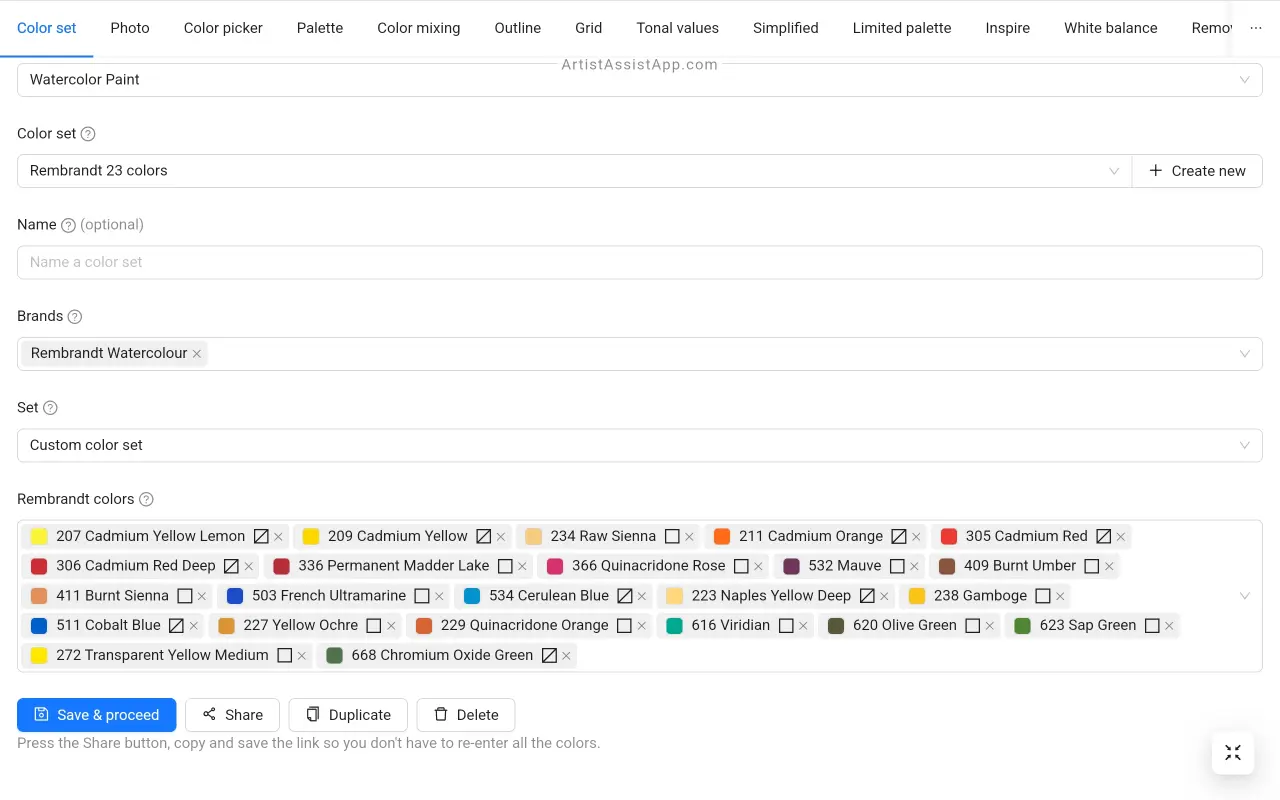
Task: Remove 532 Mauve tag
Action: tap(914, 567)
